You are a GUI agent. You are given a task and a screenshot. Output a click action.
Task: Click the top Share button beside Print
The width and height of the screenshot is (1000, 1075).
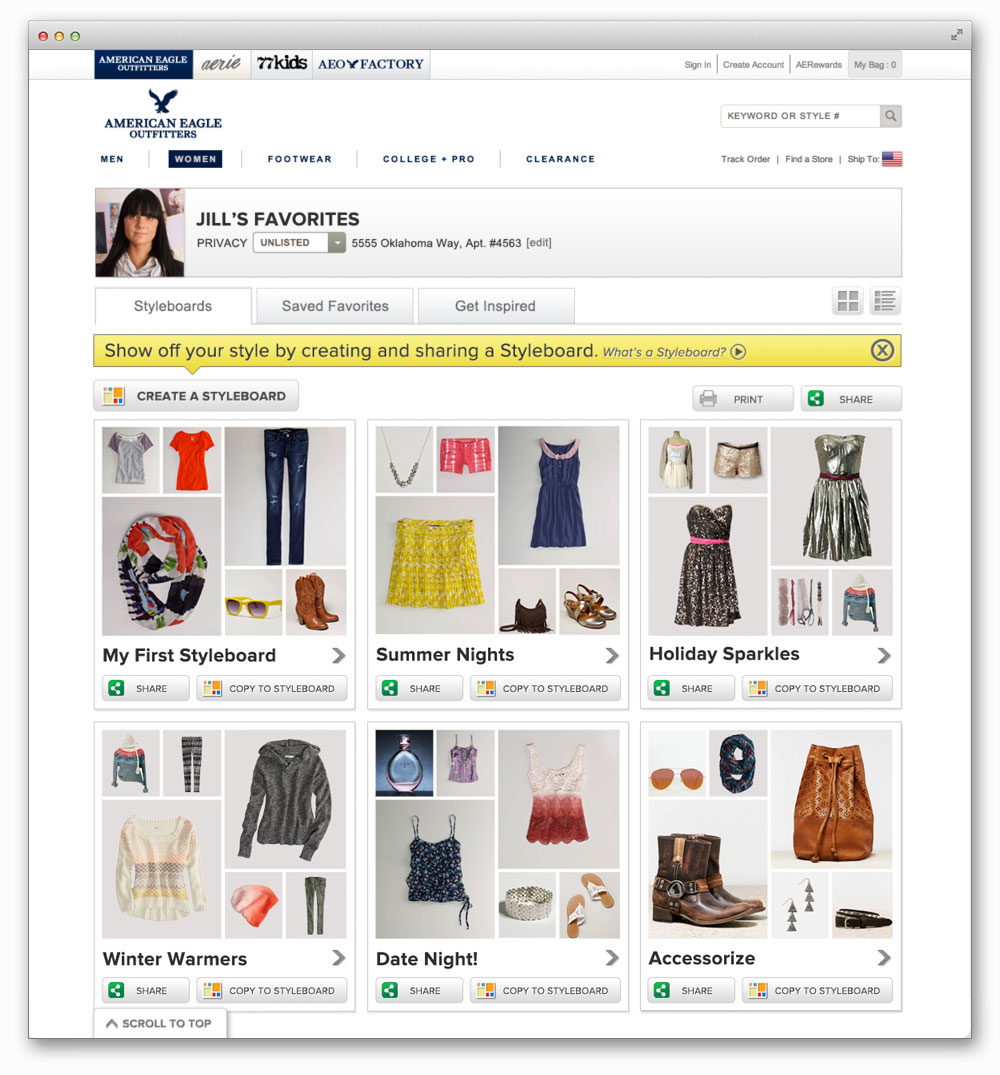pos(851,399)
